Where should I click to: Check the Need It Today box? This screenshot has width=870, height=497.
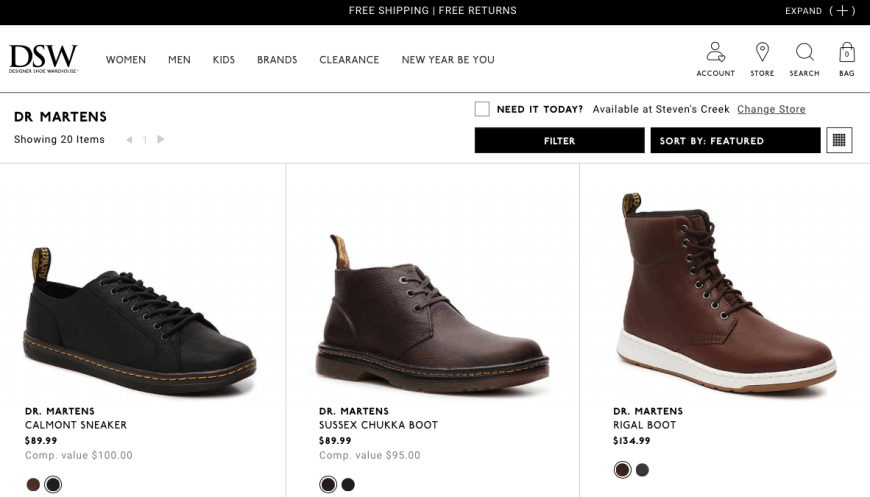pyautogui.click(x=482, y=109)
